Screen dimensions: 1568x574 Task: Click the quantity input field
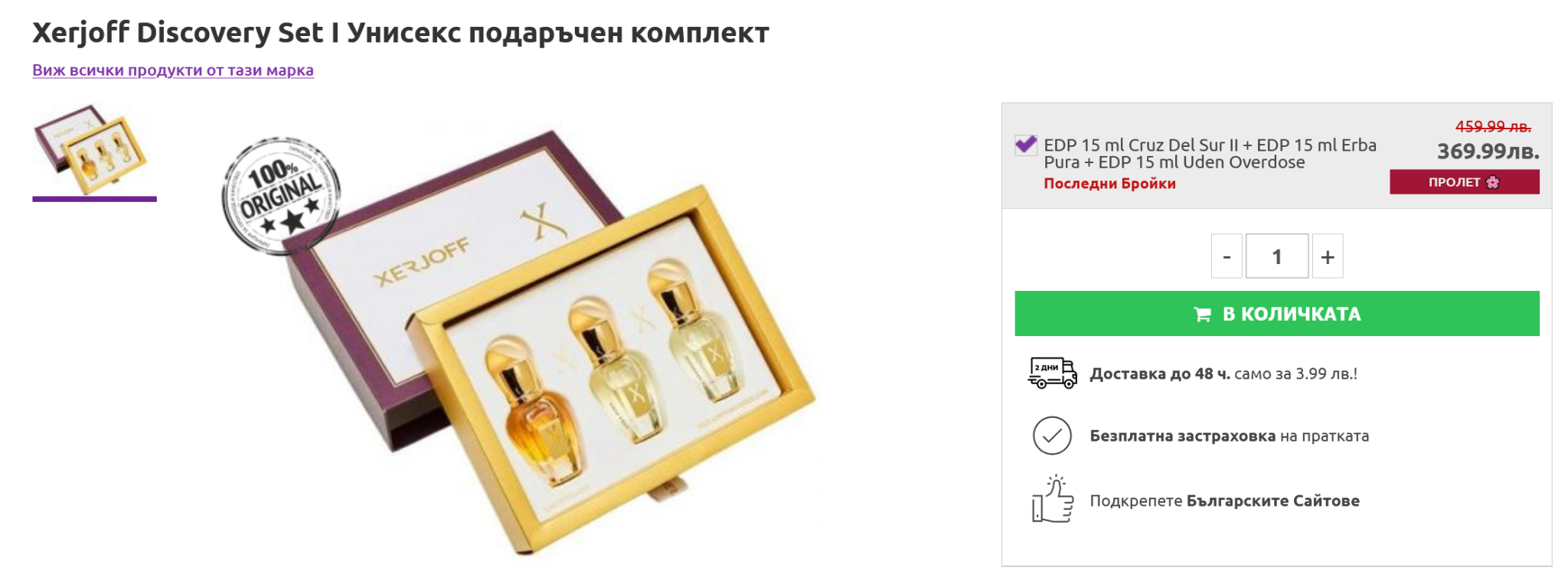(x=1277, y=256)
